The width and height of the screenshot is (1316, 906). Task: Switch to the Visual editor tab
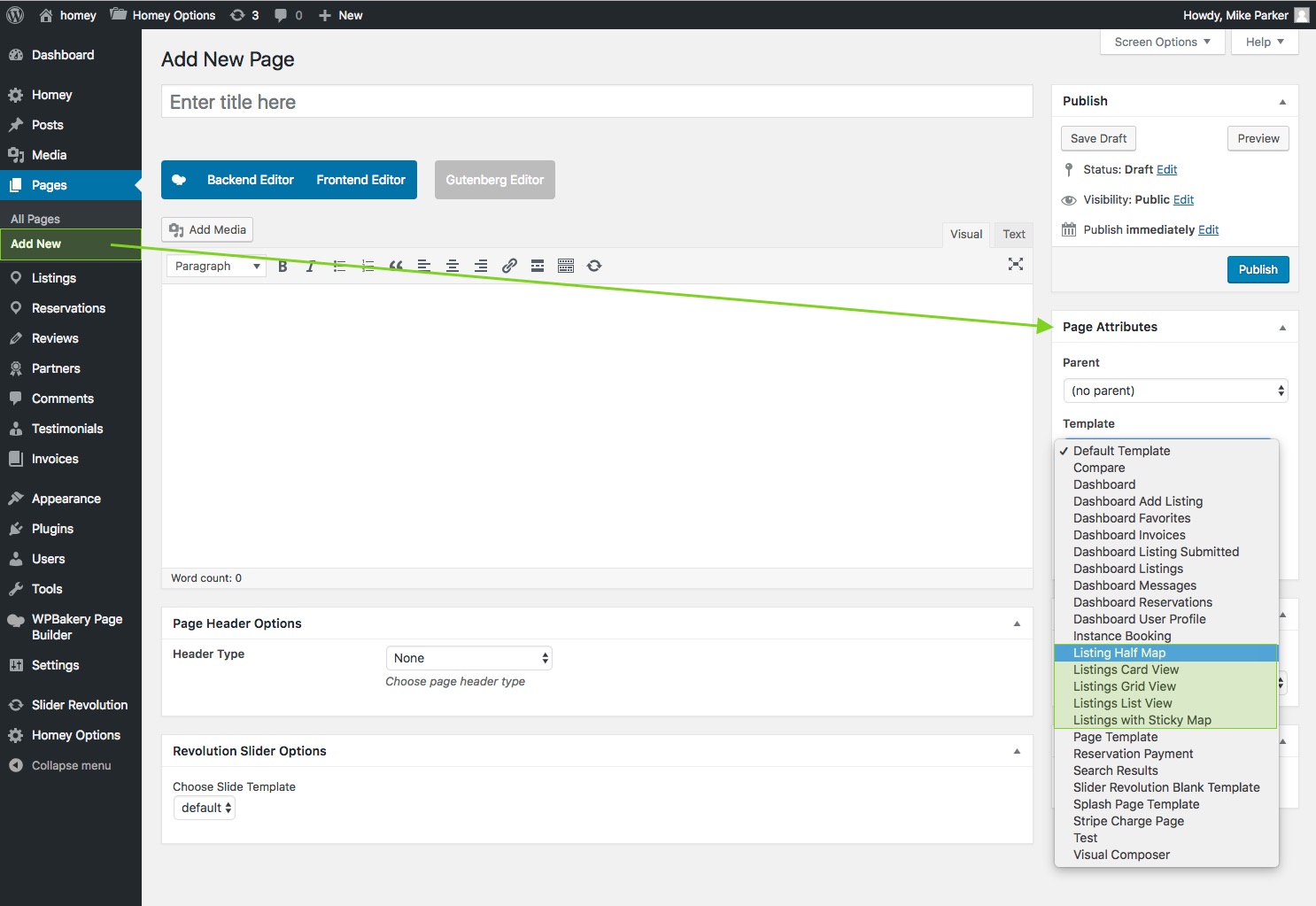[x=966, y=234]
